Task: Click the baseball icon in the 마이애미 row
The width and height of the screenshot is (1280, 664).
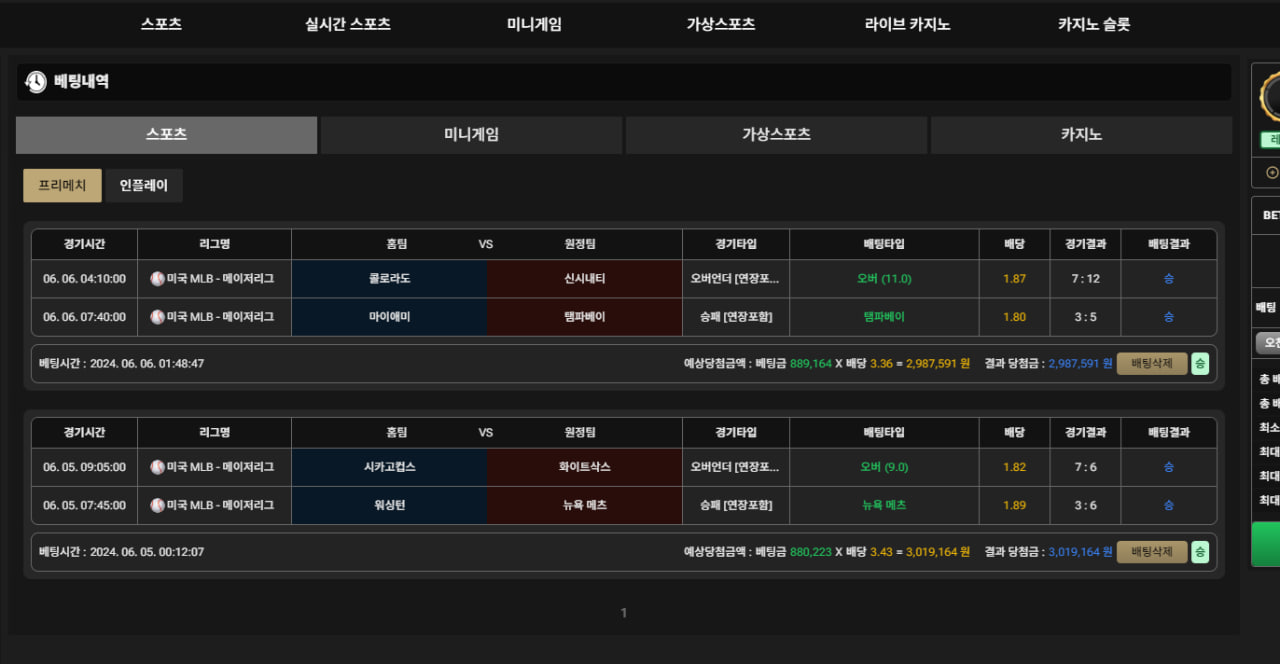Action: pyautogui.click(x=157, y=317)
